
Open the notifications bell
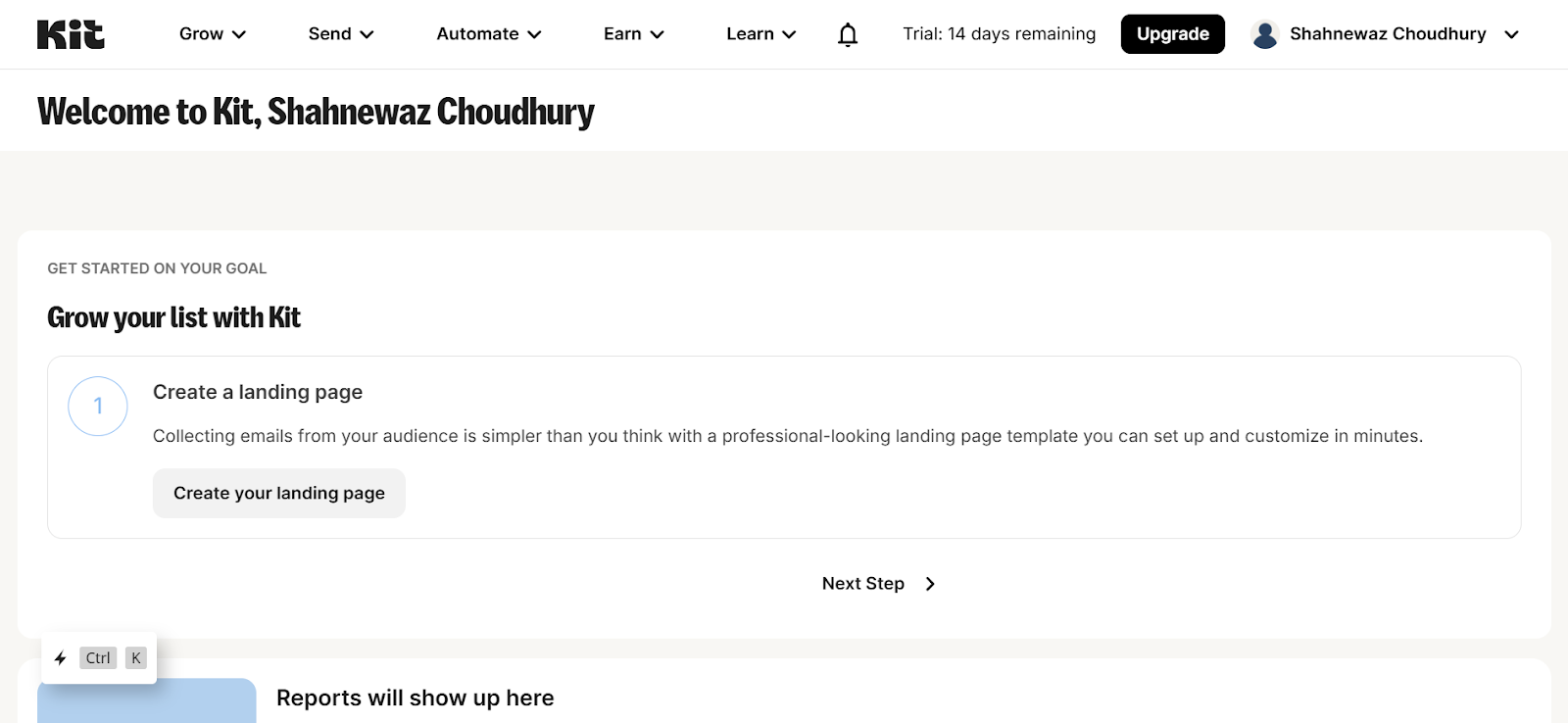(848, 34)
